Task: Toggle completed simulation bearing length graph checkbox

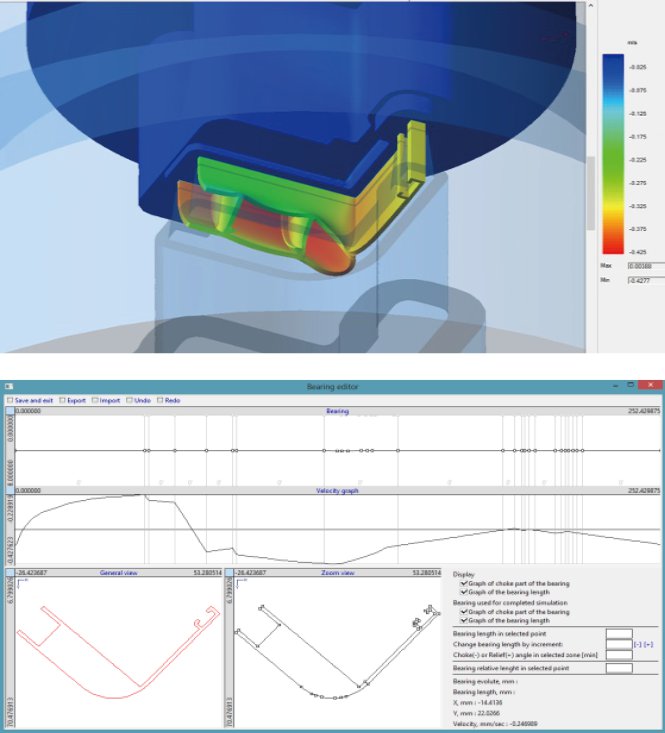Action: 463,621
